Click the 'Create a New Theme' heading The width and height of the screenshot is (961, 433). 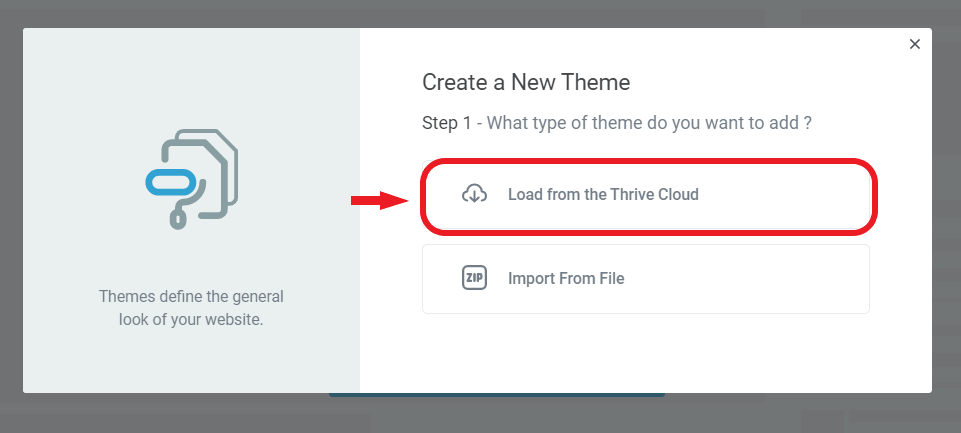[526, 82]
